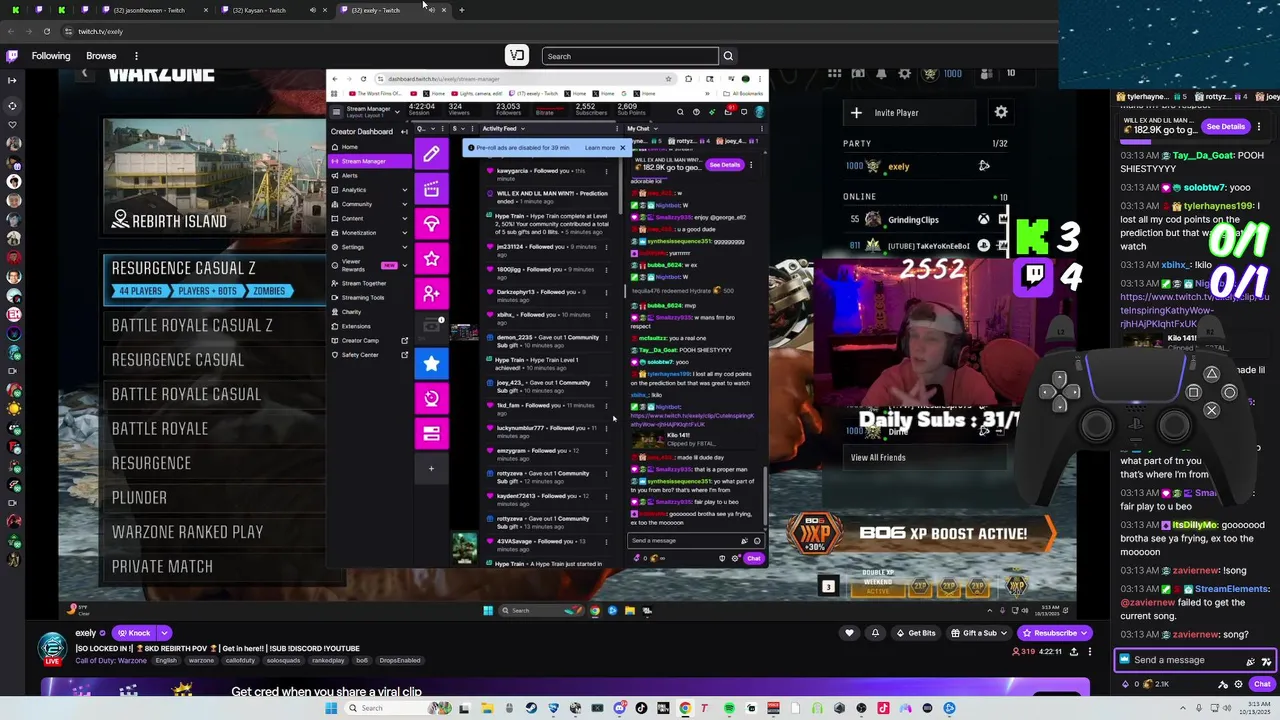Open the in-game friends settings gear
1280x720 pixels.
(x=1001, y=113)
